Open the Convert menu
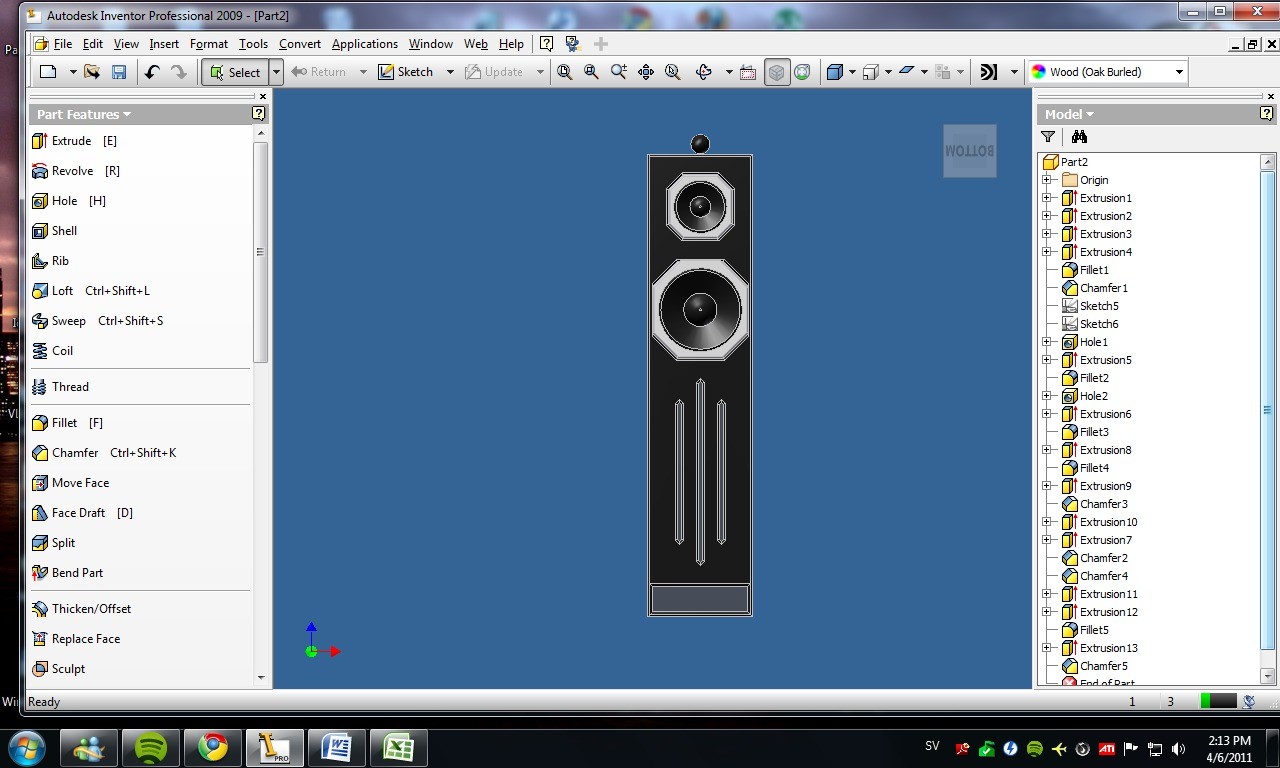The height and width of the screenshot is (768, 1280). tap(300, 44)
